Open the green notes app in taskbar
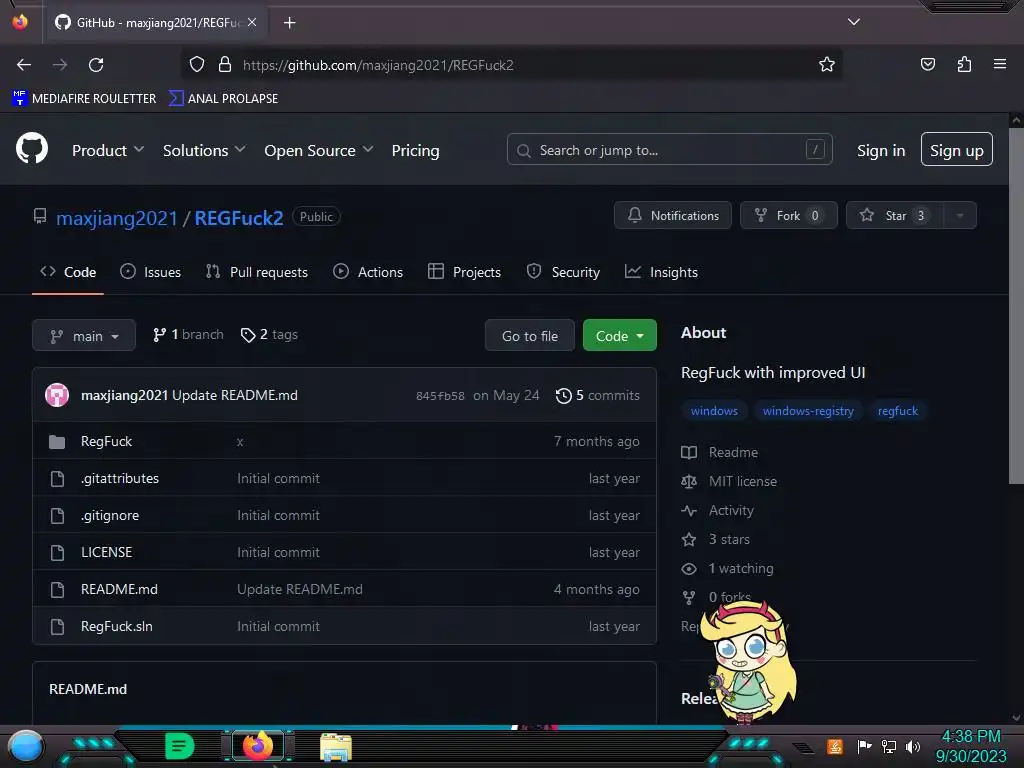Screen dimensions: 1024x768 point(180,746)
